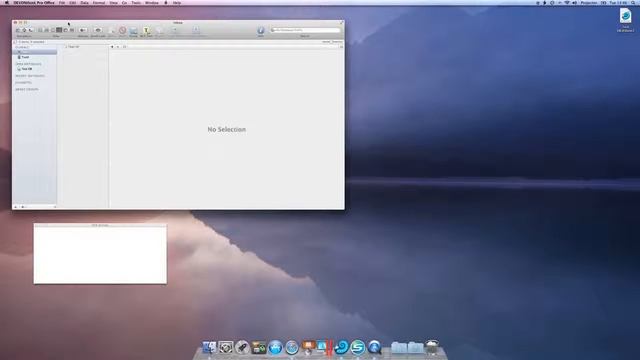
Task: Click the toolbar search field
Action: tap(305, 30)
